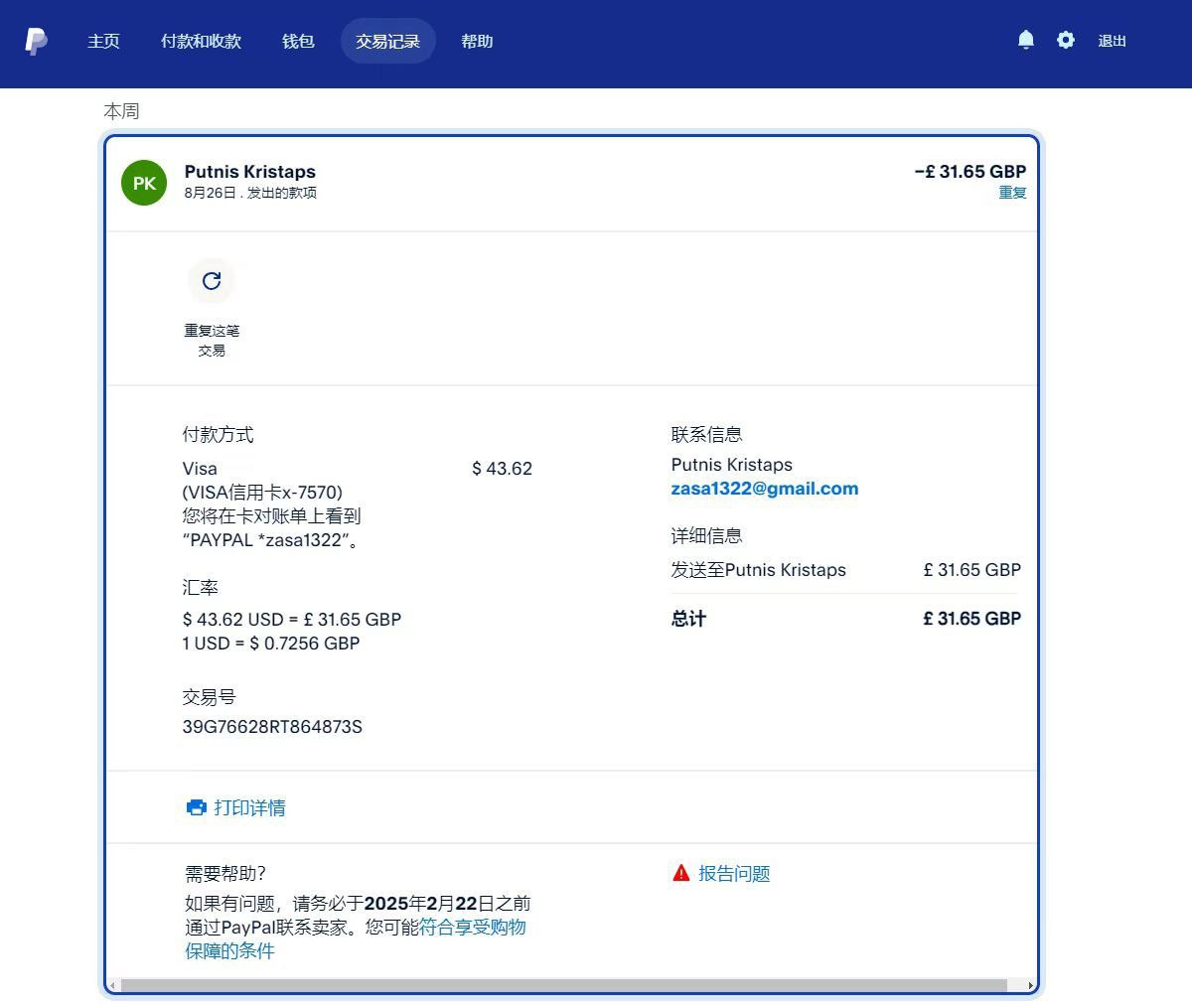This screenshot has height=1008, width=1192.
Task: Open the 付款和收款 menu item
Action: pyautogui.click(x=201, y=41)
